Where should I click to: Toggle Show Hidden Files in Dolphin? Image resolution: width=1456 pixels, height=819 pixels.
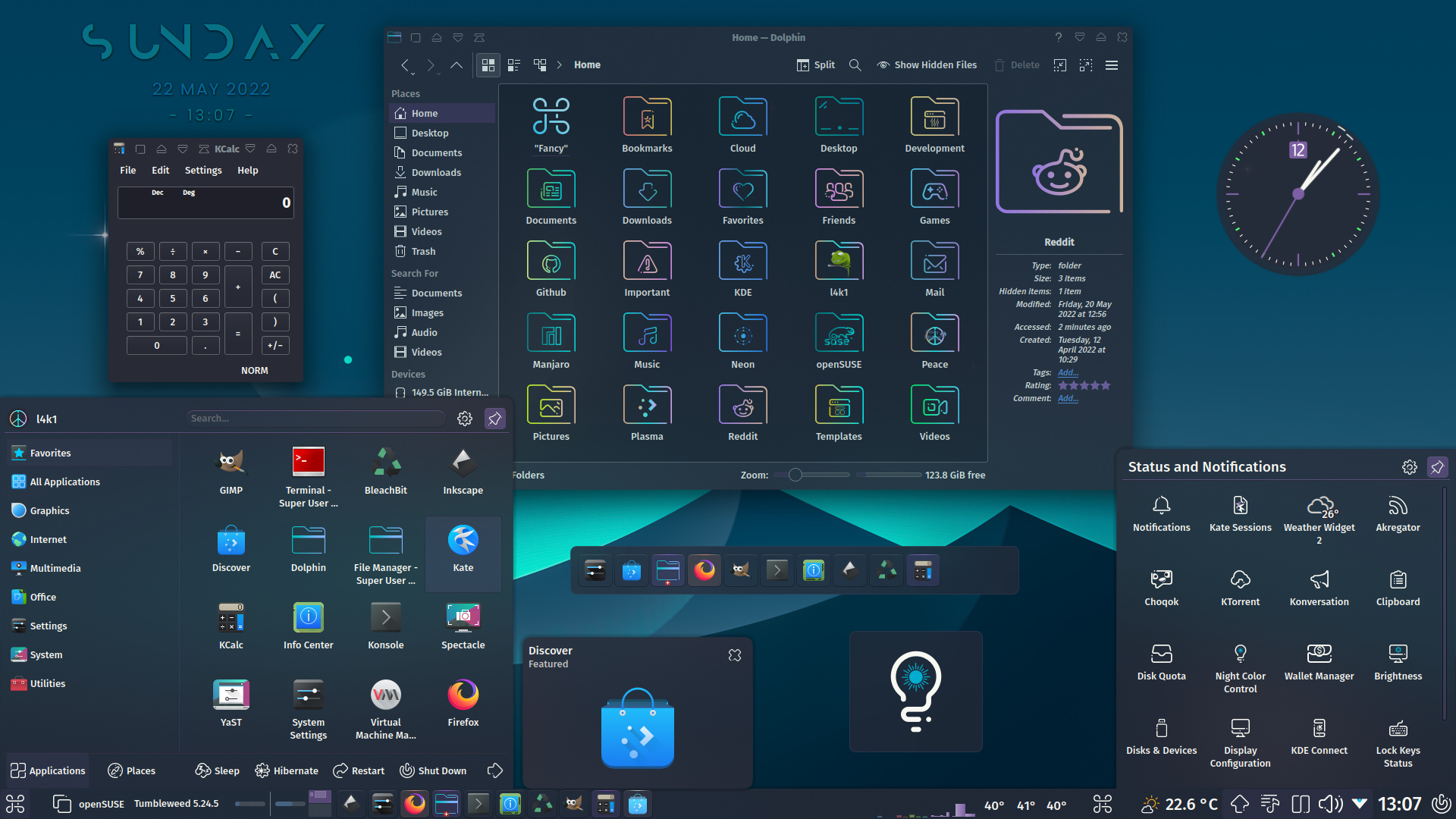coord(927,65)
